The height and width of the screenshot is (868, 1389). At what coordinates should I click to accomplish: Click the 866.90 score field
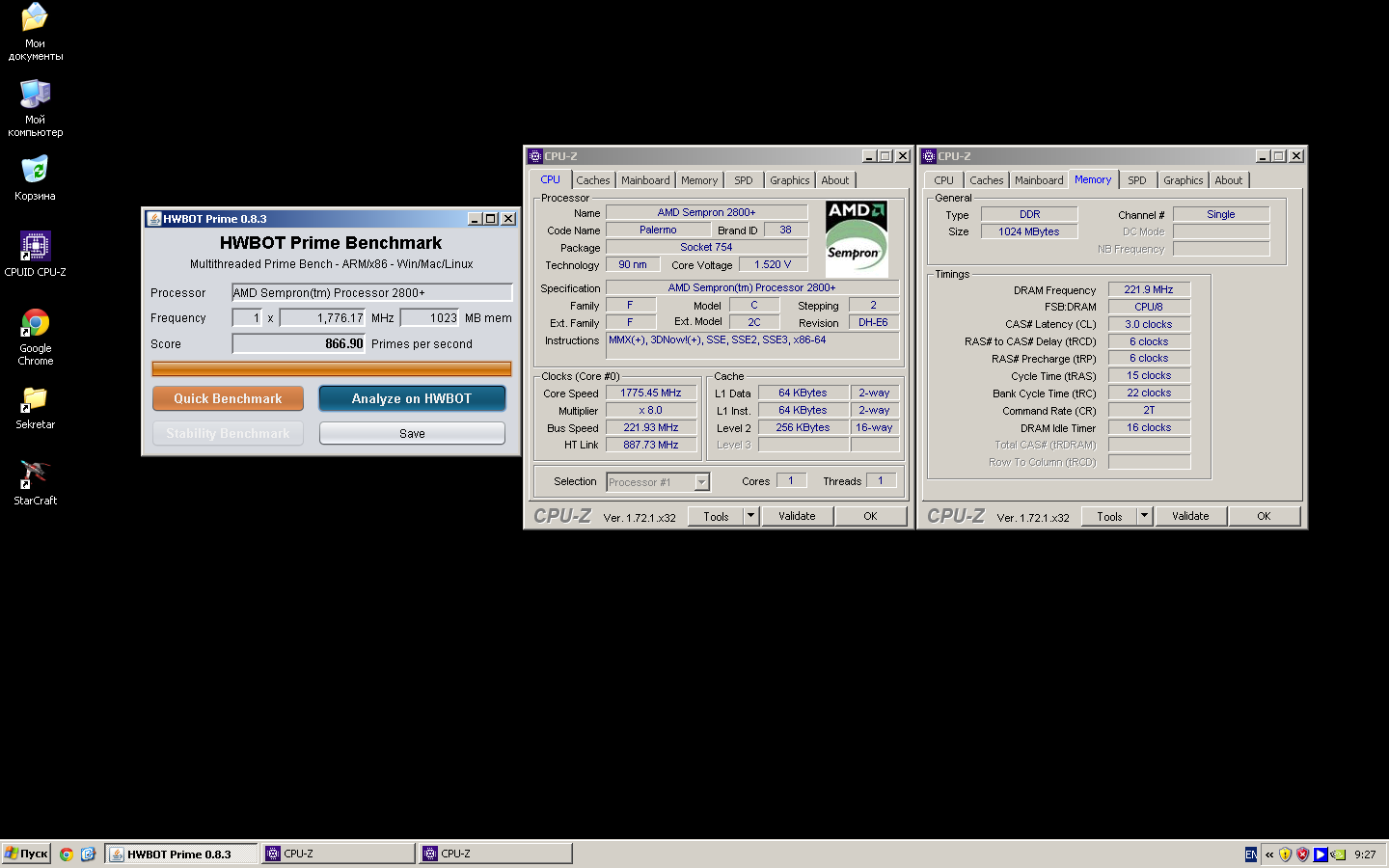pos(299,343)
